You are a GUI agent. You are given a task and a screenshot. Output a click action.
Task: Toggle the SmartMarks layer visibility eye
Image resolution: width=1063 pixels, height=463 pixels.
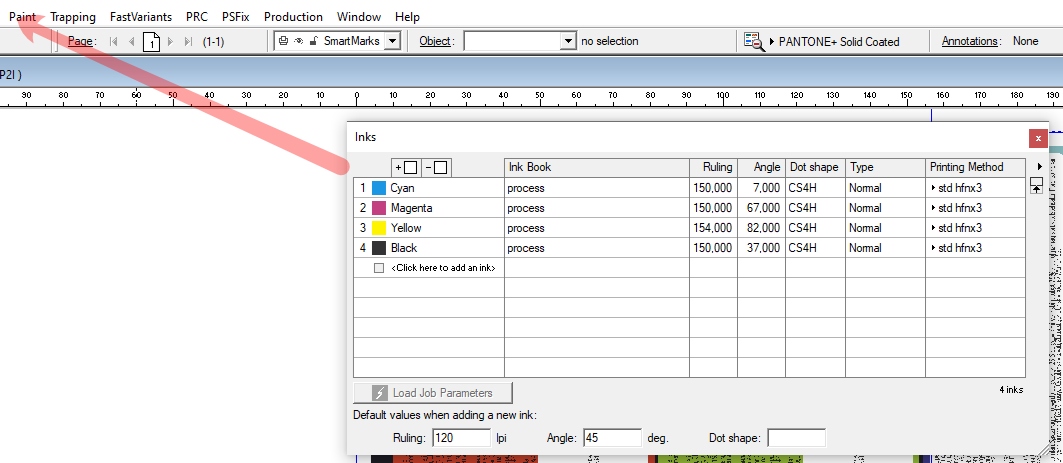pos(298,41)
